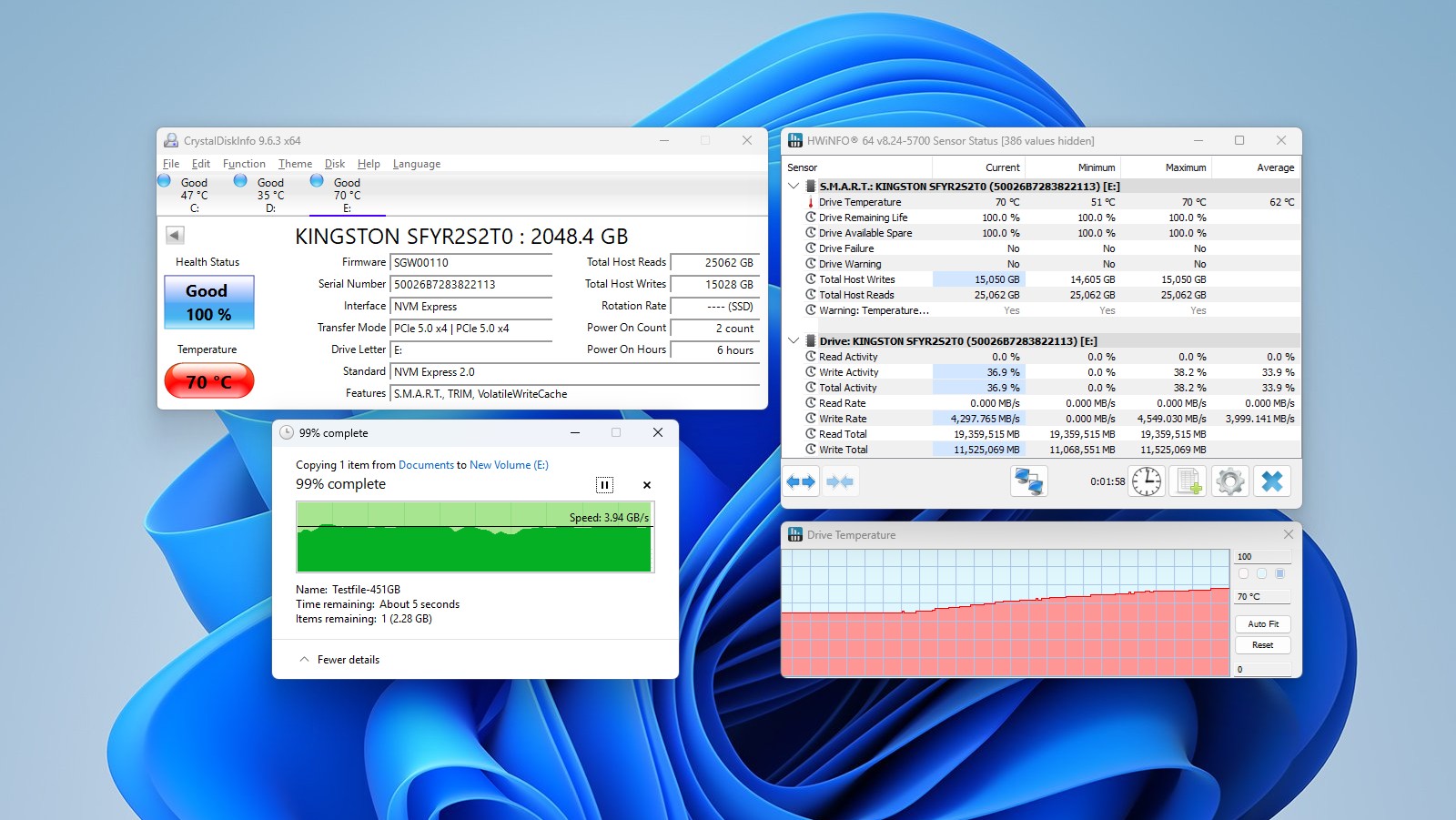This screenshot has width=1456, height=820.
Task: Click the light blue color swatch in the graph panel
Action: coord(1261,573)
